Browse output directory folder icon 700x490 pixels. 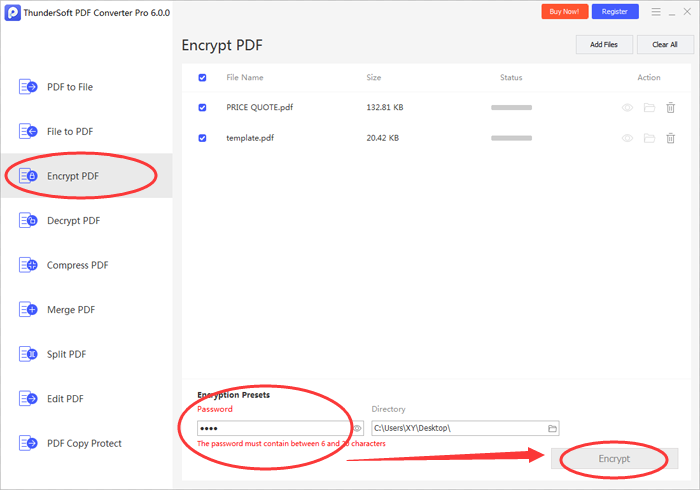click(x=552, y=428)
